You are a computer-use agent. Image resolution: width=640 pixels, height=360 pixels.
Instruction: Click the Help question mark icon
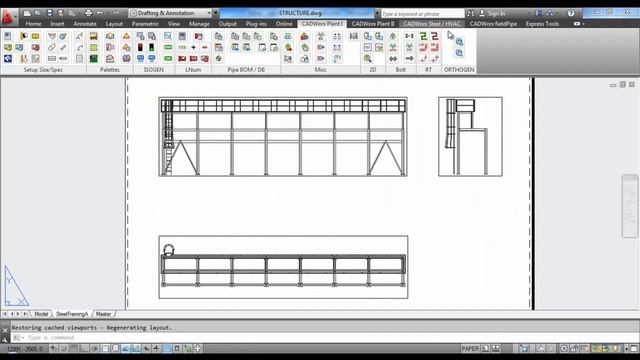(571, 13)
